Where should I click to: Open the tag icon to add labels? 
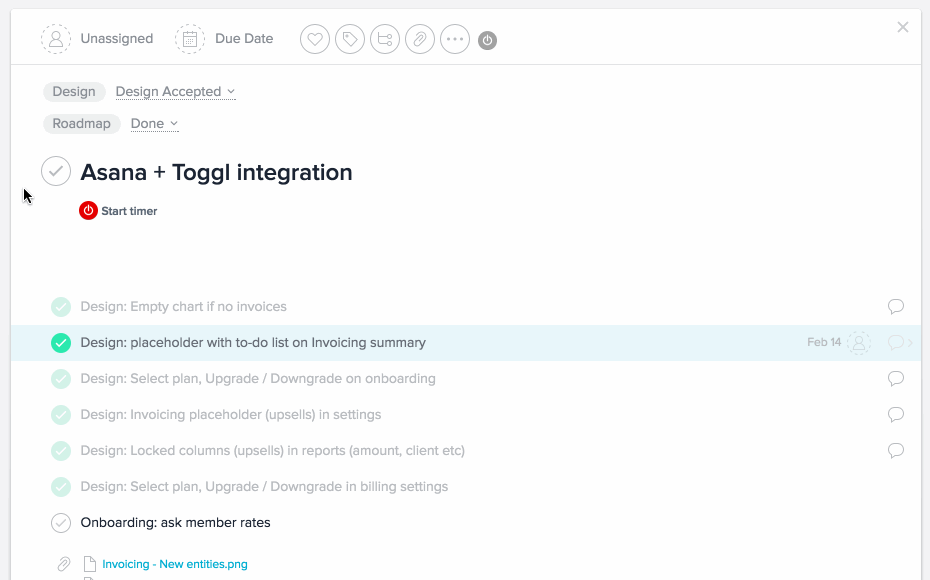coord(349,39)
